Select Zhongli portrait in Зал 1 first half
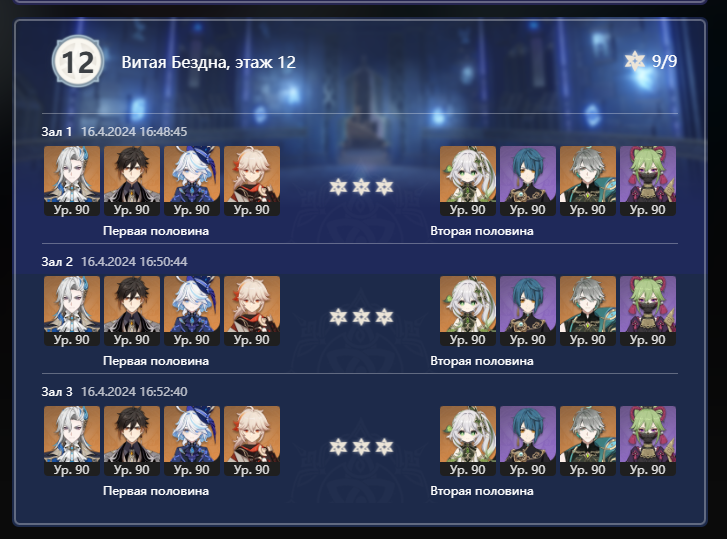Screen dimensions: 727x539 coord(132,181)
